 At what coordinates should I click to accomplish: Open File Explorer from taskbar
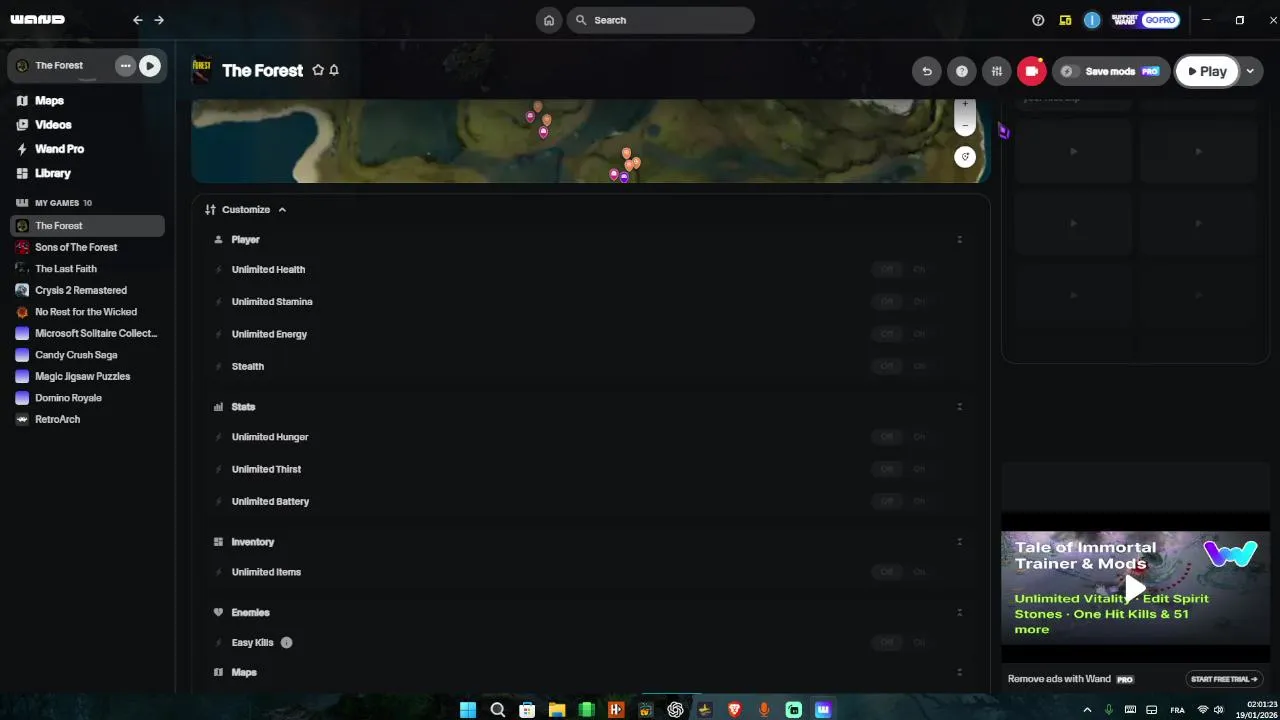coord(557,710)
